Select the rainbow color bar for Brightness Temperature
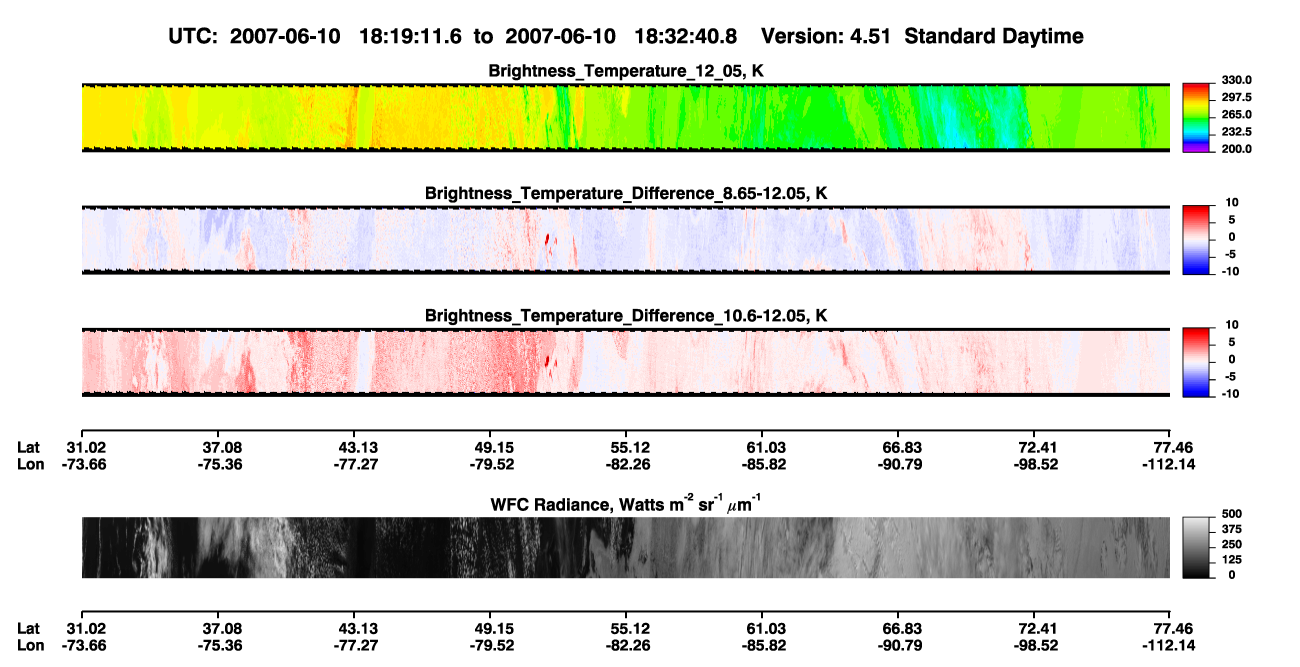 [x=1196, y=118]
